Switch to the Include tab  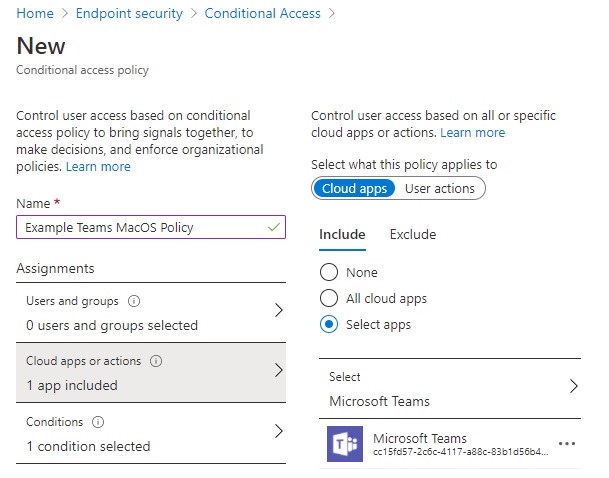pyautogui.click(x=342, y=234)
